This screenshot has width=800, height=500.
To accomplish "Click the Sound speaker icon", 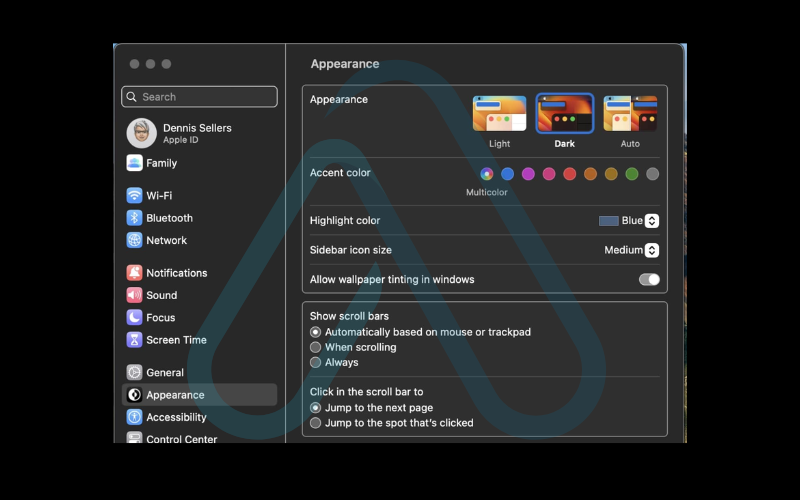I will click(x=134, y=295).
